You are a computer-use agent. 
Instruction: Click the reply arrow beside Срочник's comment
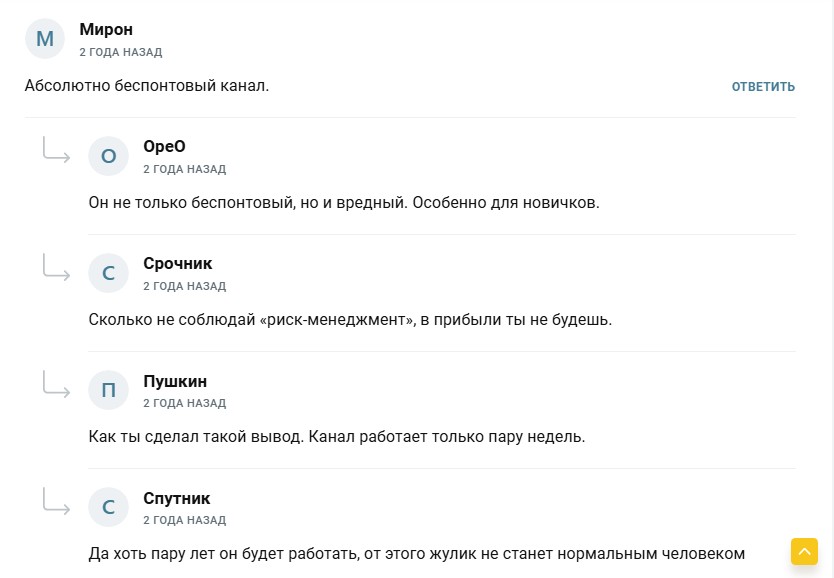[x=56, y=266]
